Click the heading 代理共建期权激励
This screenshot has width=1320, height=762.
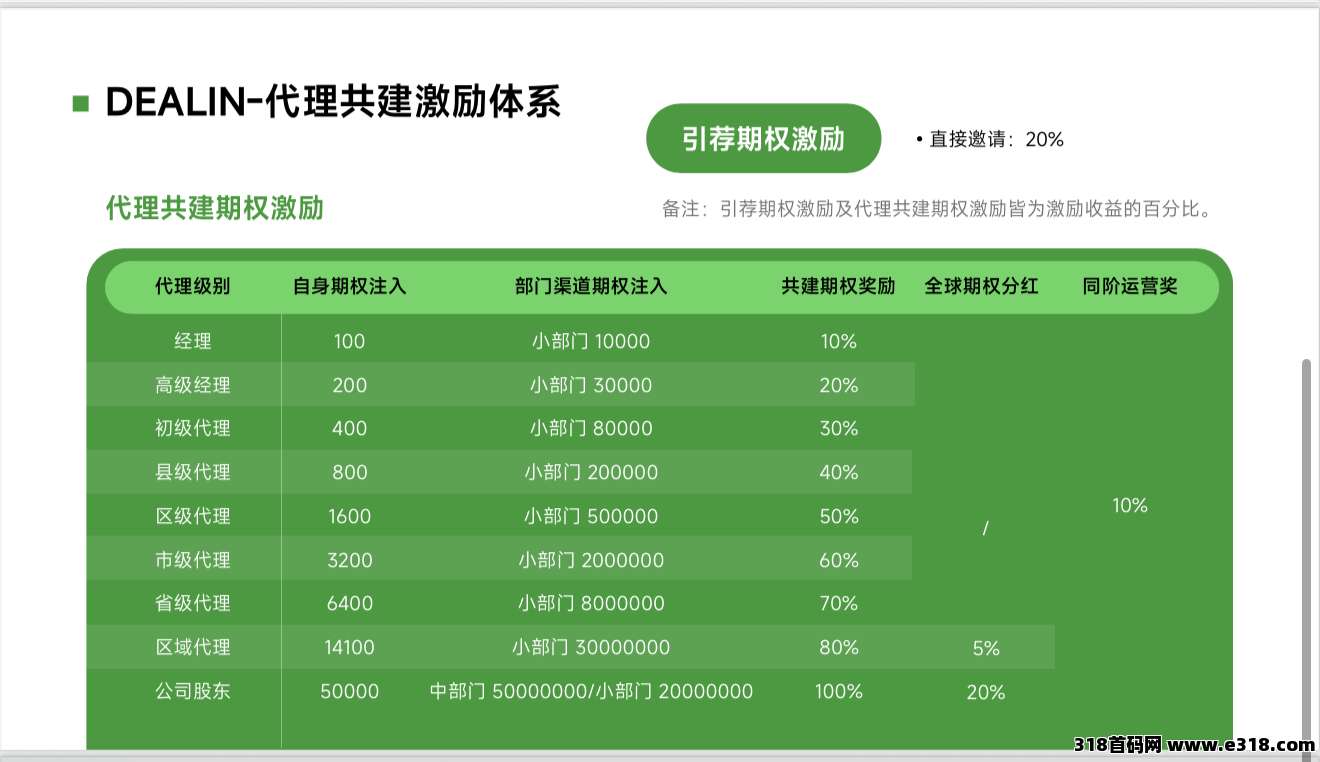pos(214,208)
